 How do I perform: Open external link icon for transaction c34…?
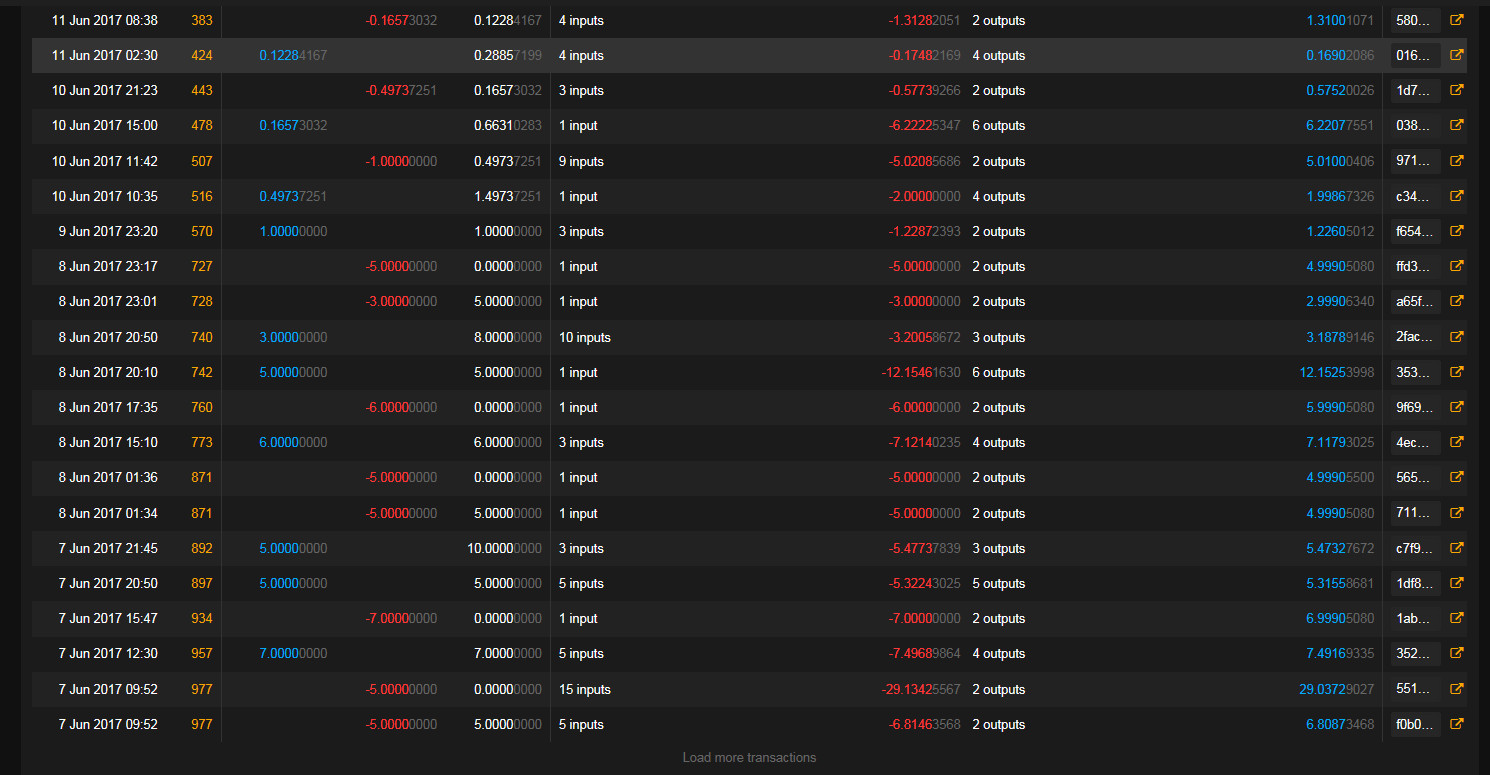(1456, 196)
